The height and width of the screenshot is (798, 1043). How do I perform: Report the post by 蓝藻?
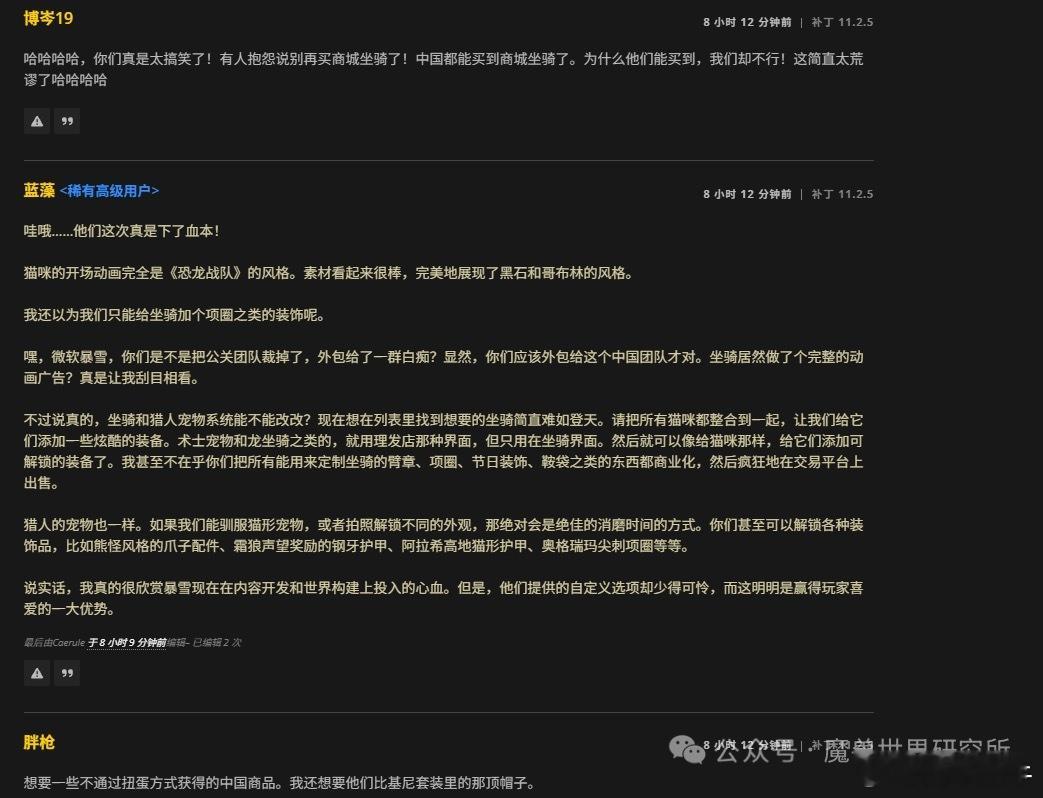tap(37, 673)
